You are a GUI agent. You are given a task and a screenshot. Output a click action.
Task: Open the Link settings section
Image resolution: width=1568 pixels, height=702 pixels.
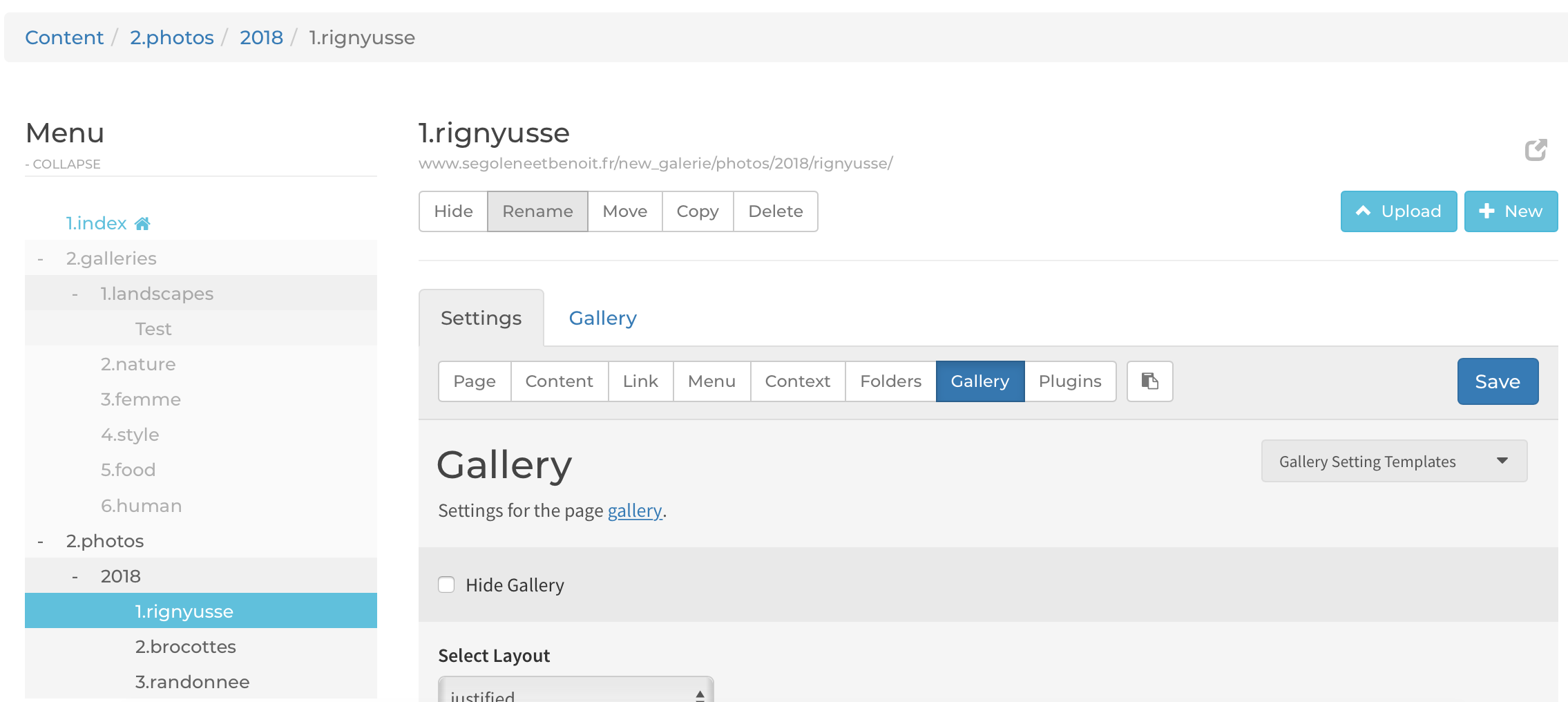pos(640,381)
